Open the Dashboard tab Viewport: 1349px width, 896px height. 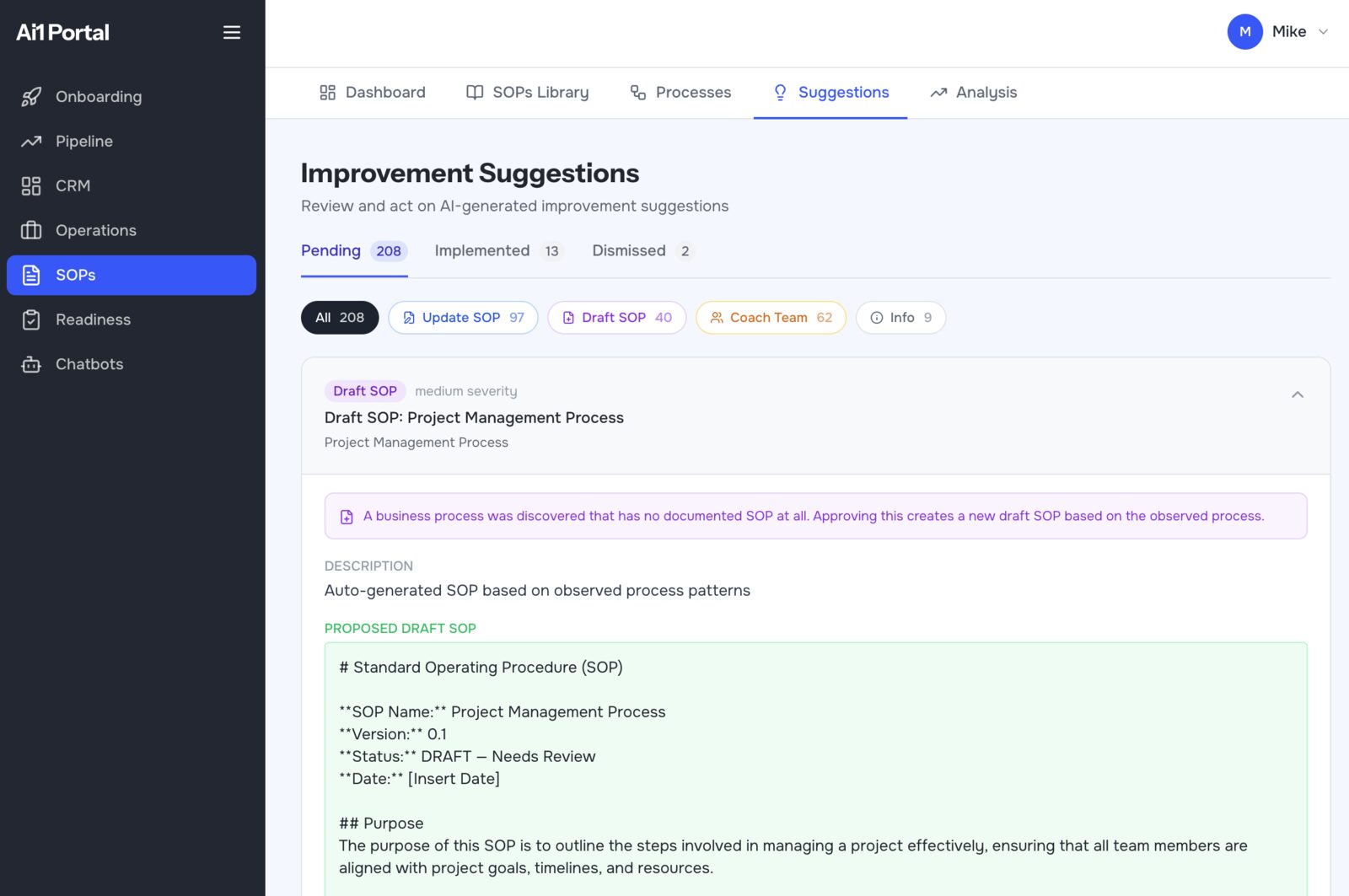373,93
